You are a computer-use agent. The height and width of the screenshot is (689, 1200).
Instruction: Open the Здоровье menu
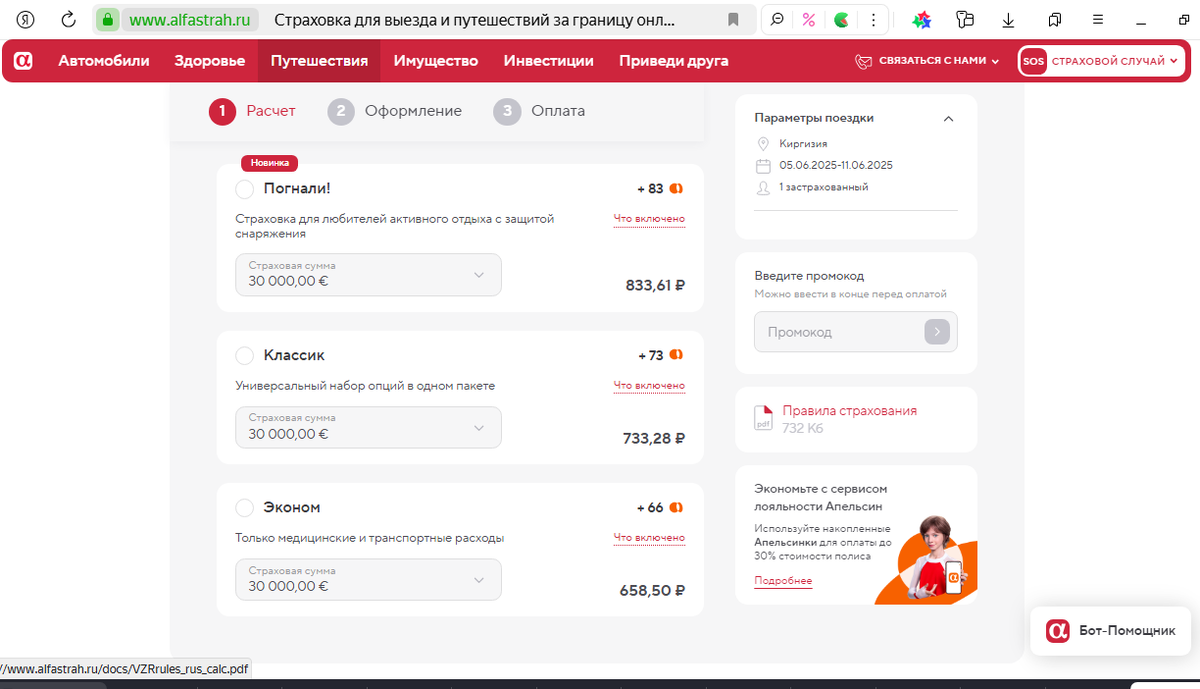point(209,61)
